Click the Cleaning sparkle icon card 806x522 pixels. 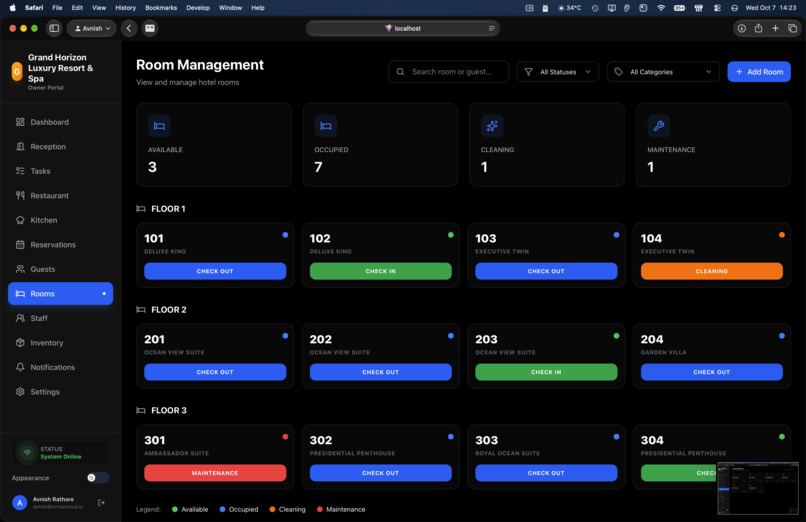[x=492, y=126]
